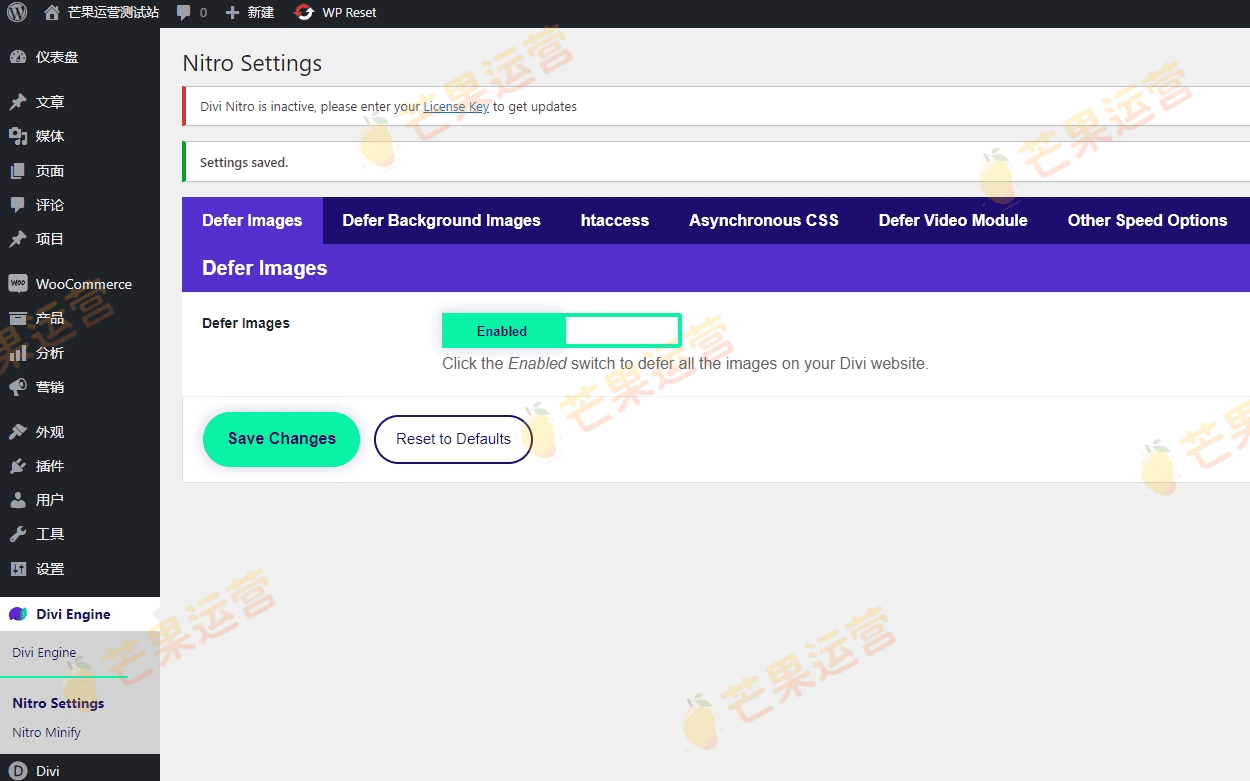Click the Tools wrench icon
Viewport: 1250px width, 781px height.
point(18,534)
